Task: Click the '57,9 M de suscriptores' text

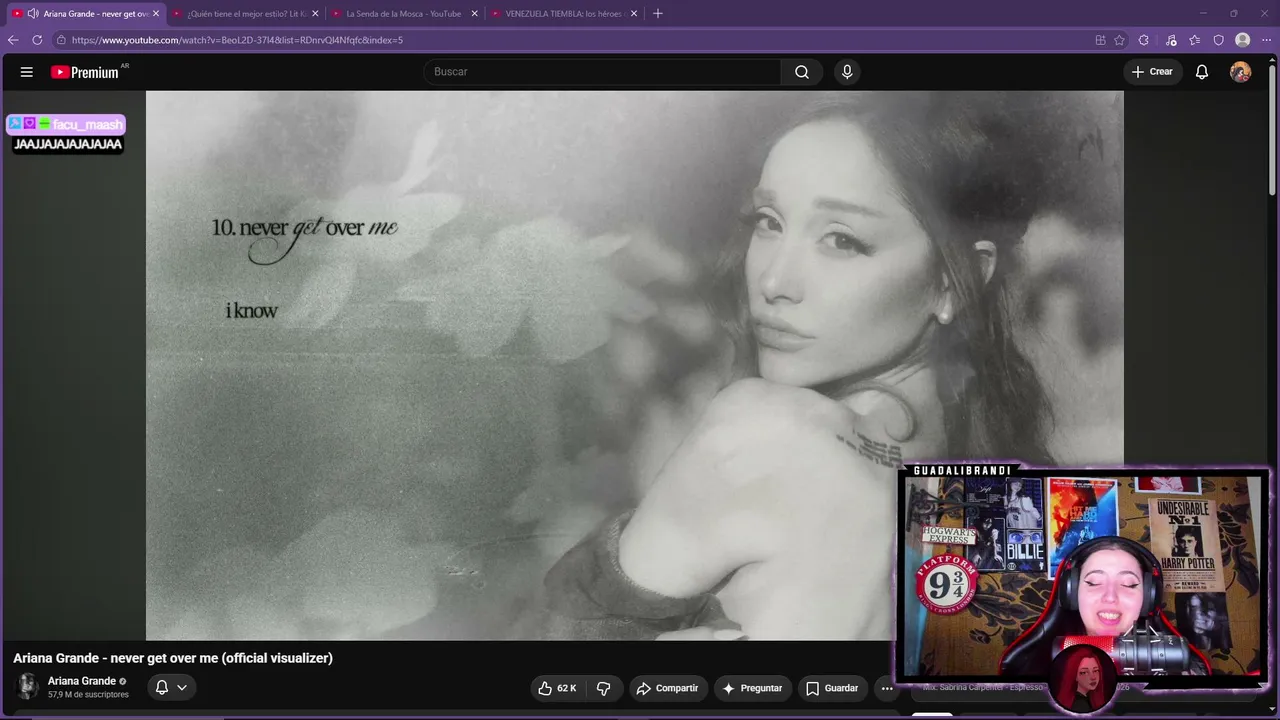Action: click(88, 695)
